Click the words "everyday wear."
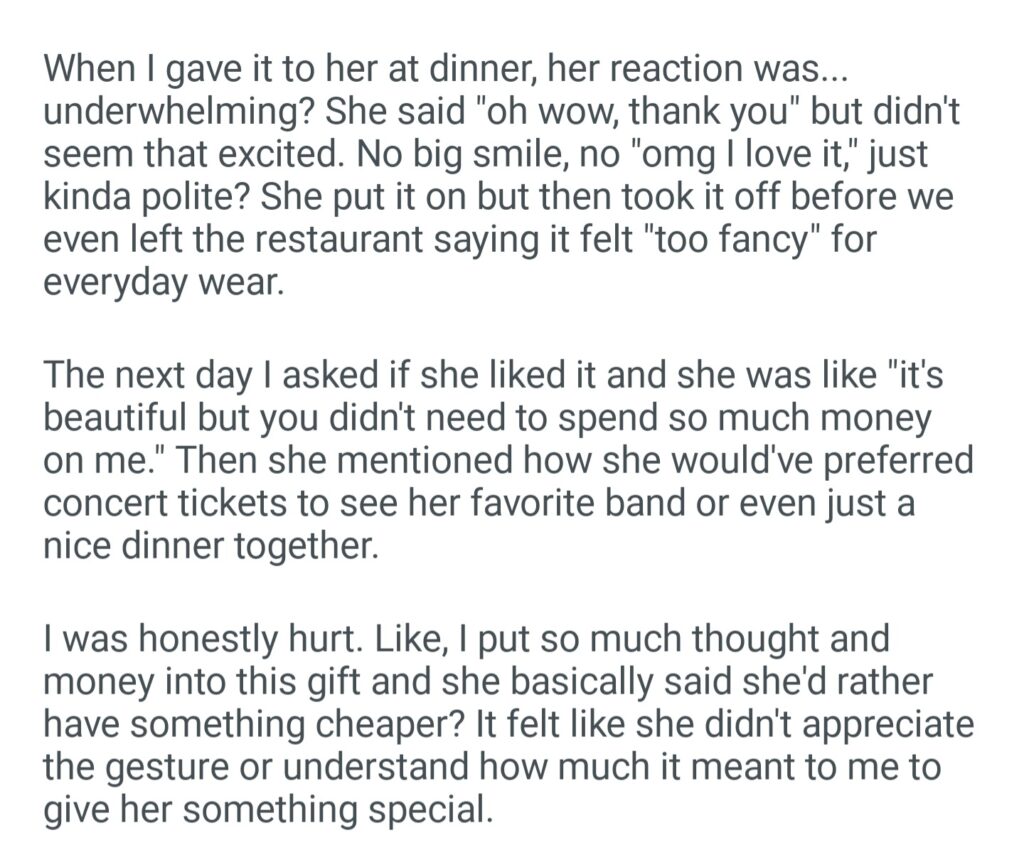 click(x=164, y=282)
